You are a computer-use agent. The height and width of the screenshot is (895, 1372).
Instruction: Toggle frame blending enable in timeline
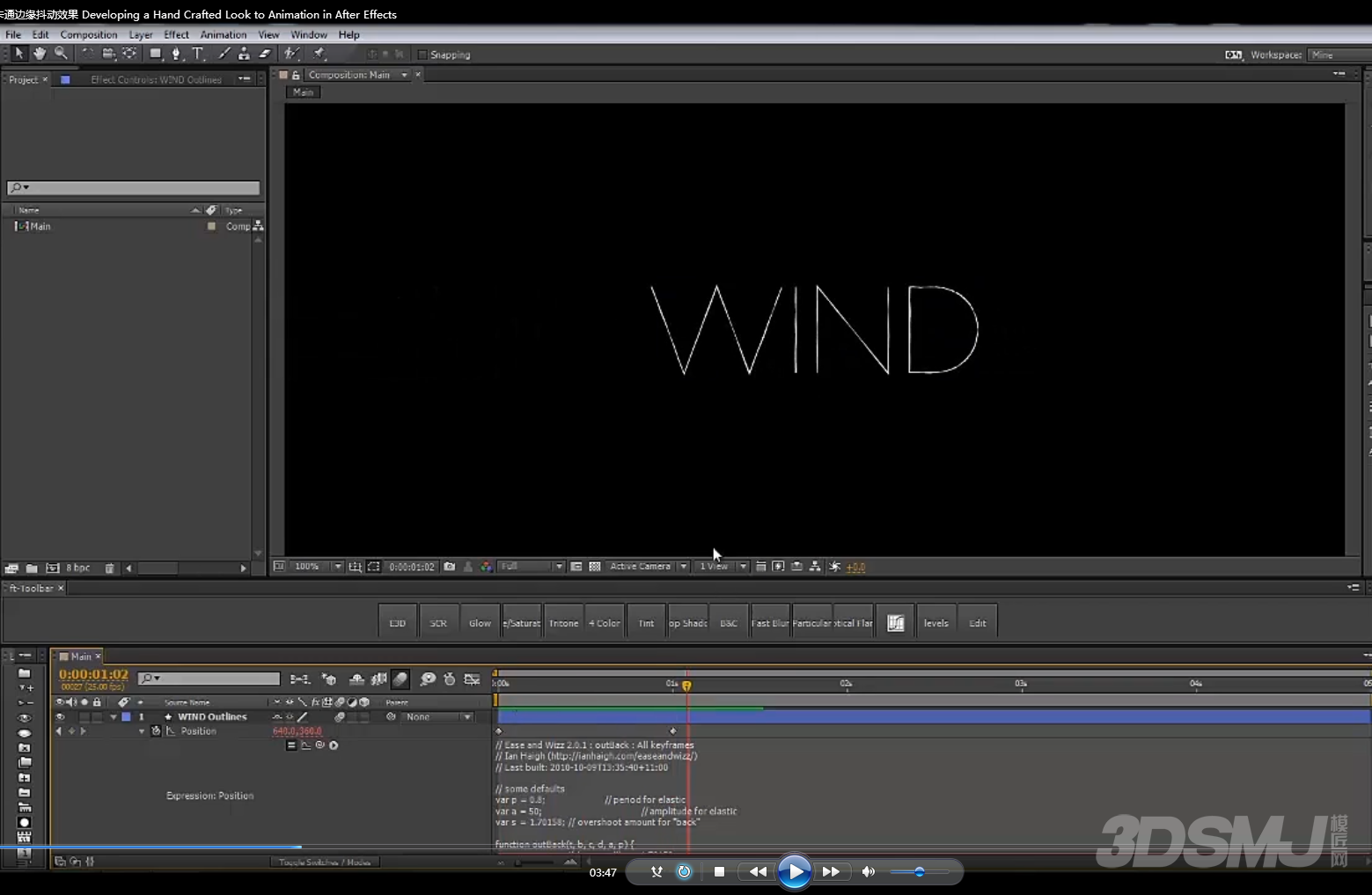[379, 679]
